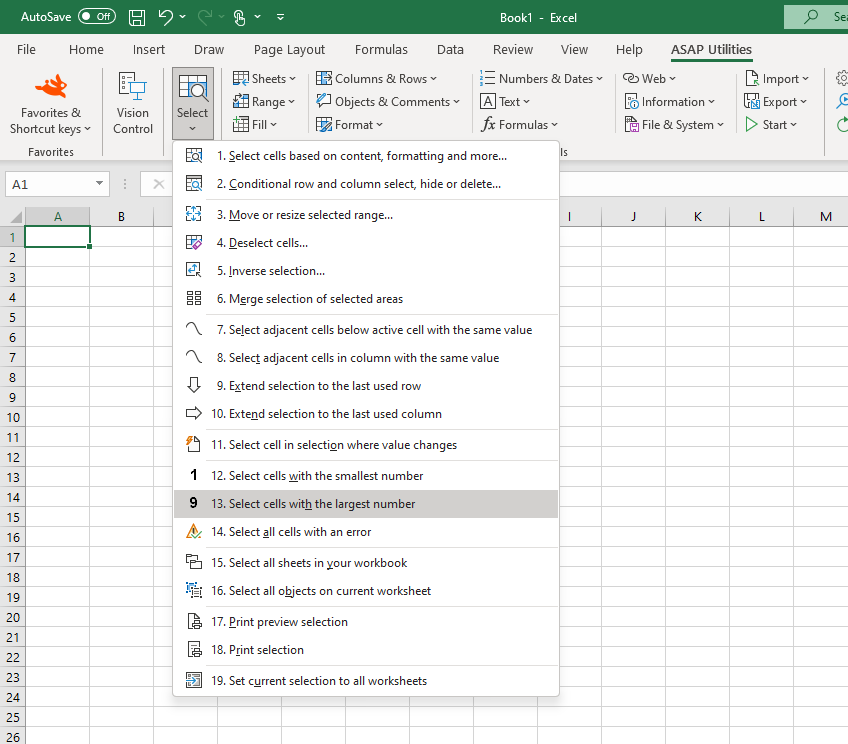
Task: Click the Print selection icon
Action: [x=194, y=649]
